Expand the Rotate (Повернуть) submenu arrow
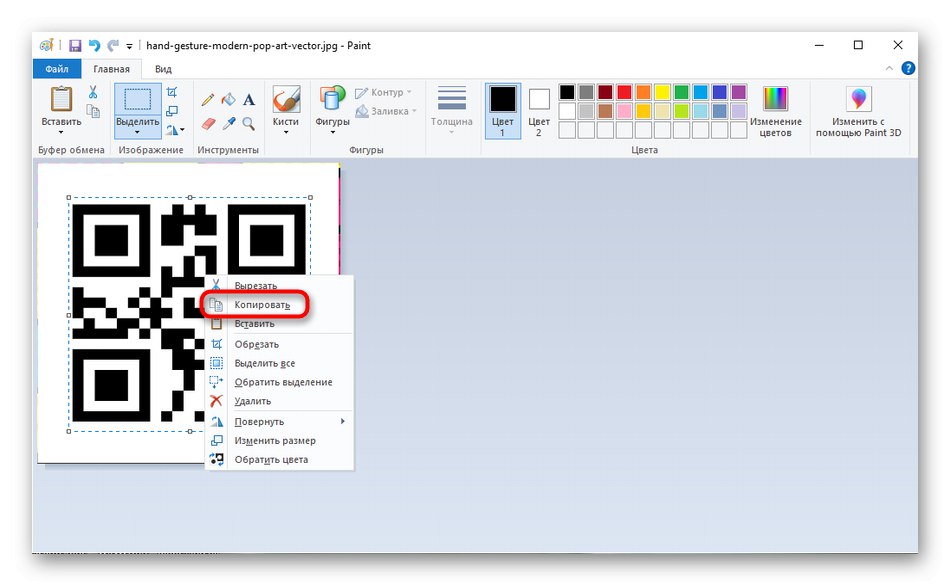The height and width of the screenshot is (586, 950). 343,421
